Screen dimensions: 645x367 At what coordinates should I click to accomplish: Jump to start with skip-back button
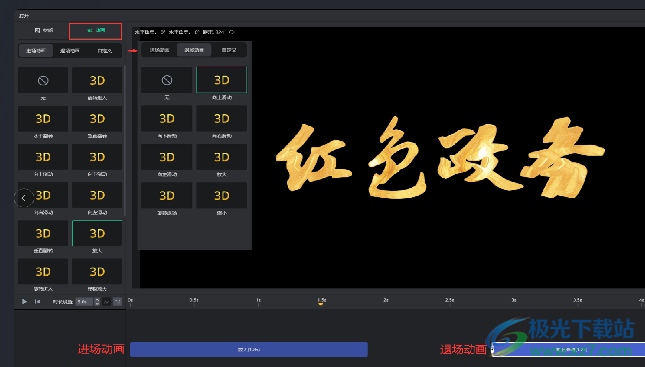point(37,302)
